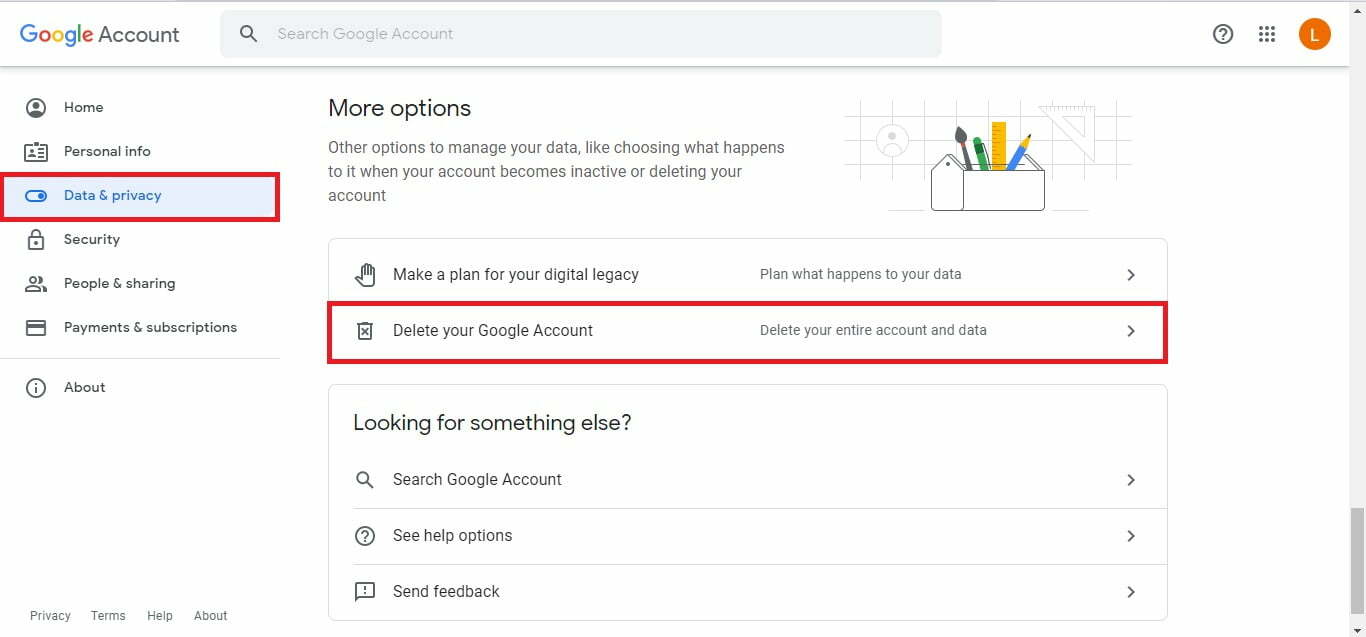Select the digital legacy hand icon
Viewport: 1366px width, 637px height.
click(x=365, y=273)
